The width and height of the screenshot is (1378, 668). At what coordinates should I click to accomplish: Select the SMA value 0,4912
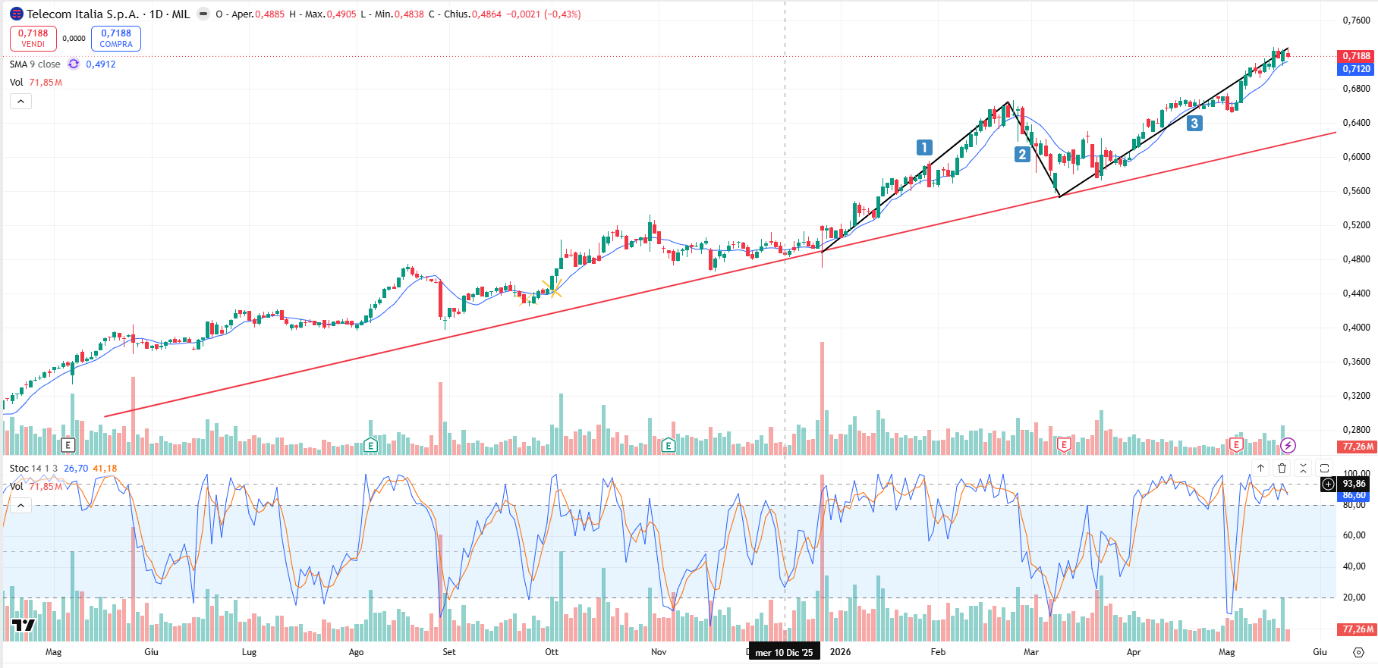[101, 64]
